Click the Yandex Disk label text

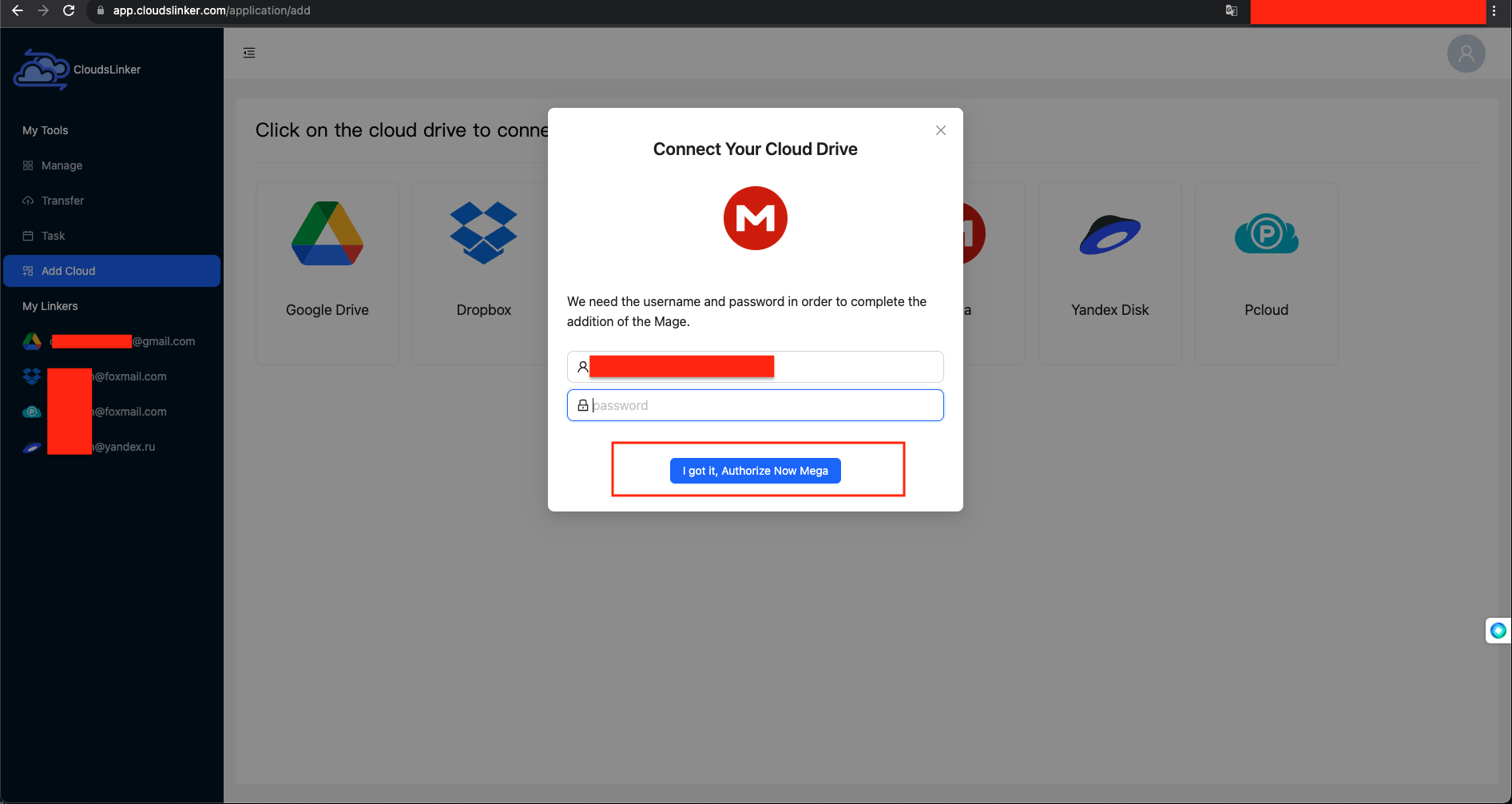1110,310
